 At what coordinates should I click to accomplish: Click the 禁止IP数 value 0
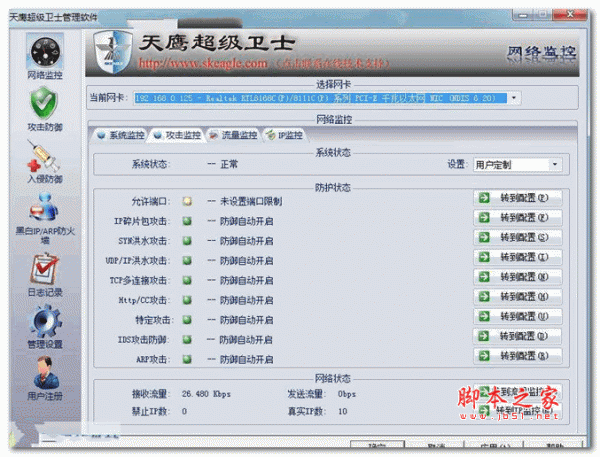pyautogui.click(x=184, y=411)
